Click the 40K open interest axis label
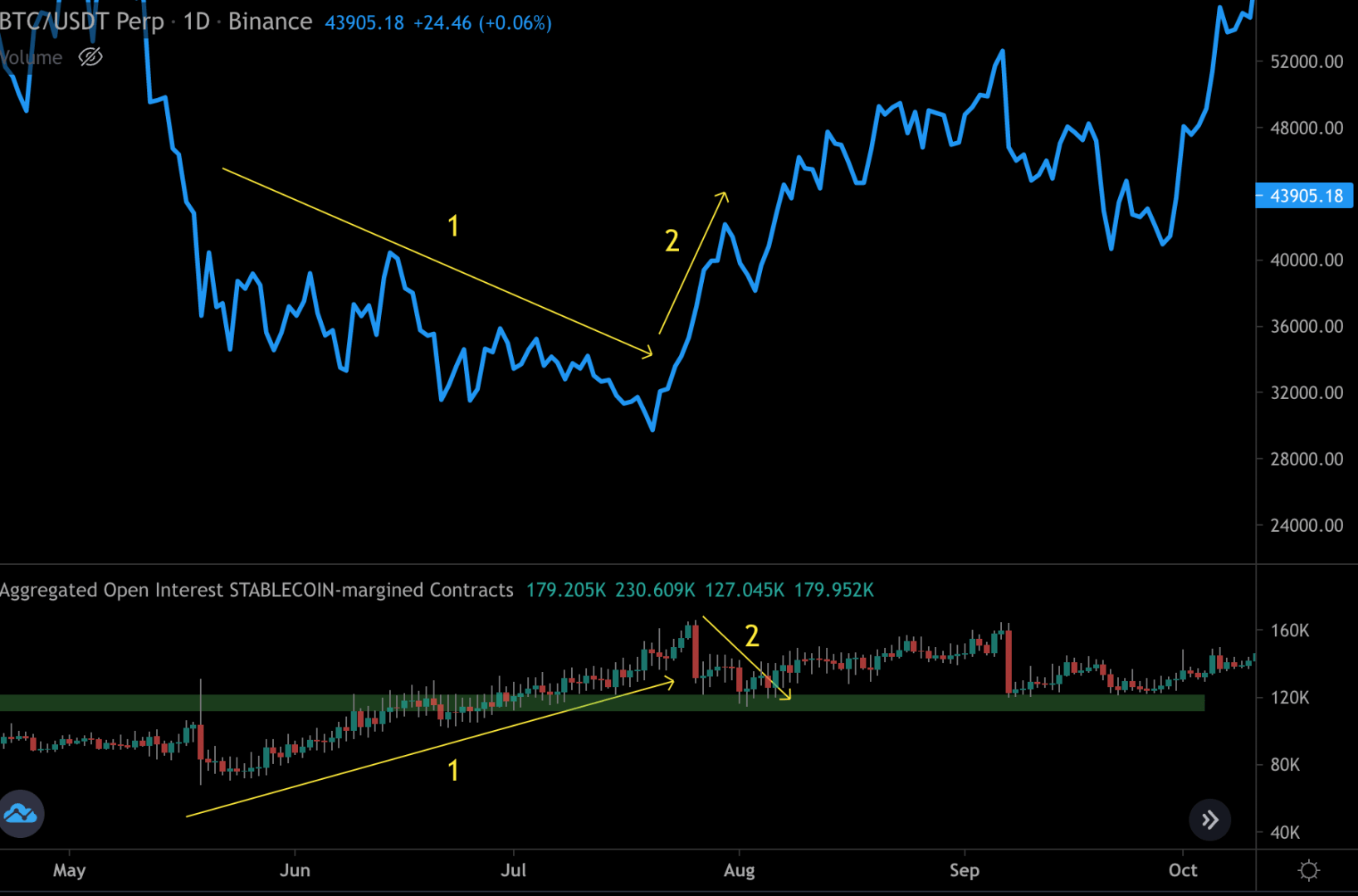1358x896 pixels. click(1285, 832)
